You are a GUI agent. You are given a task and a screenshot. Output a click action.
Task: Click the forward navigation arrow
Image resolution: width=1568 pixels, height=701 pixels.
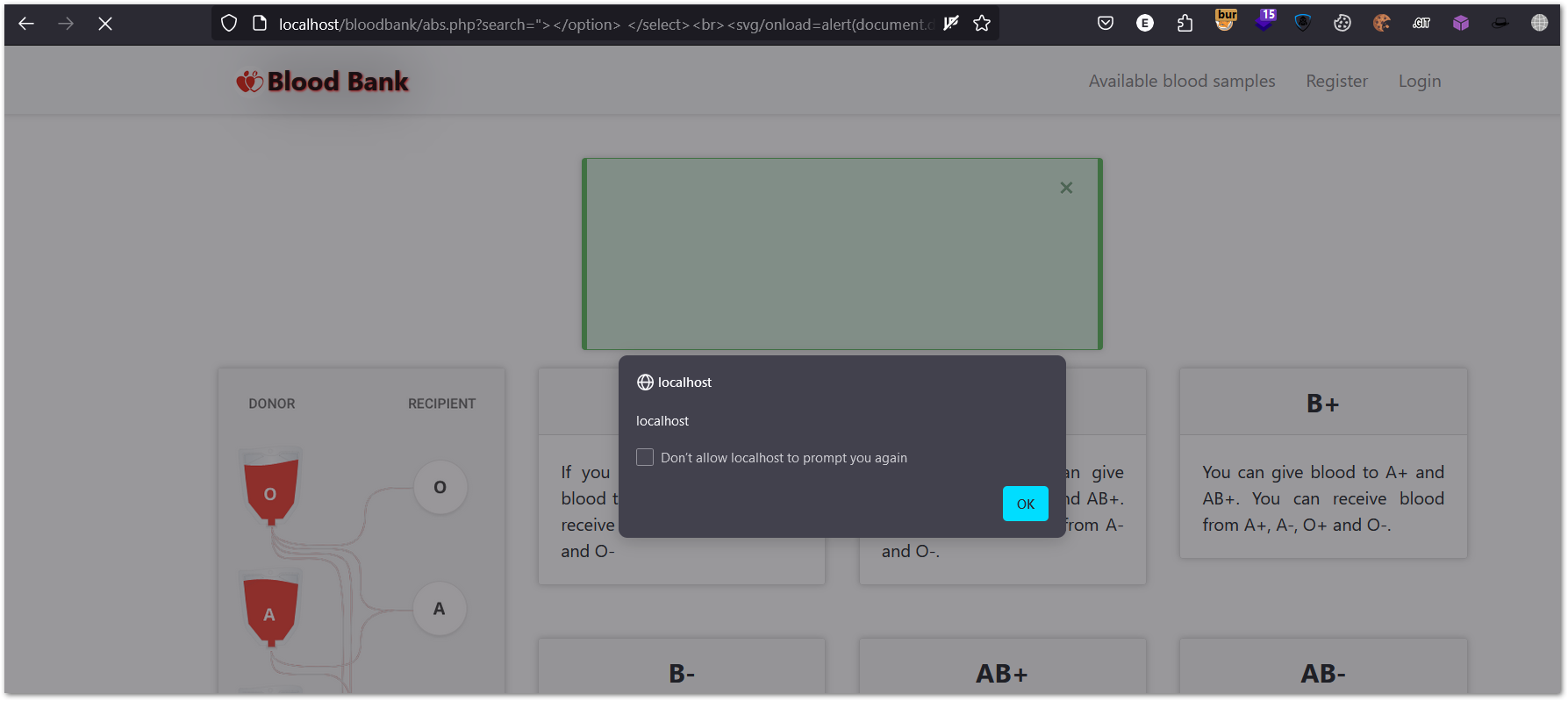pyautogui.click(x=66, y=24)
